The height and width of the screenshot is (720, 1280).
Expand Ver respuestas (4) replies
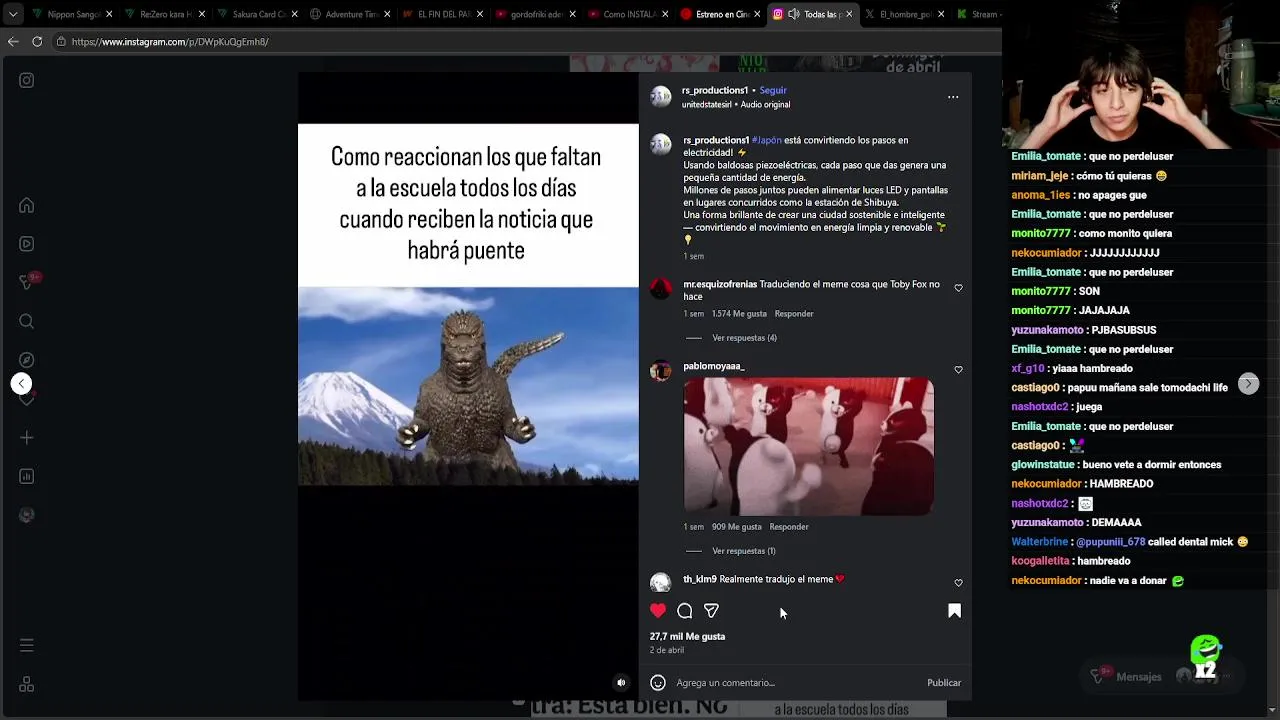[x=744, y=338]
